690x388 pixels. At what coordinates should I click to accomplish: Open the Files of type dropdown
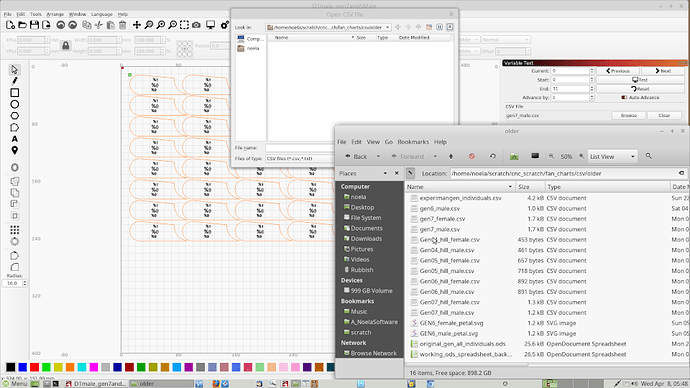click(300, 158)
